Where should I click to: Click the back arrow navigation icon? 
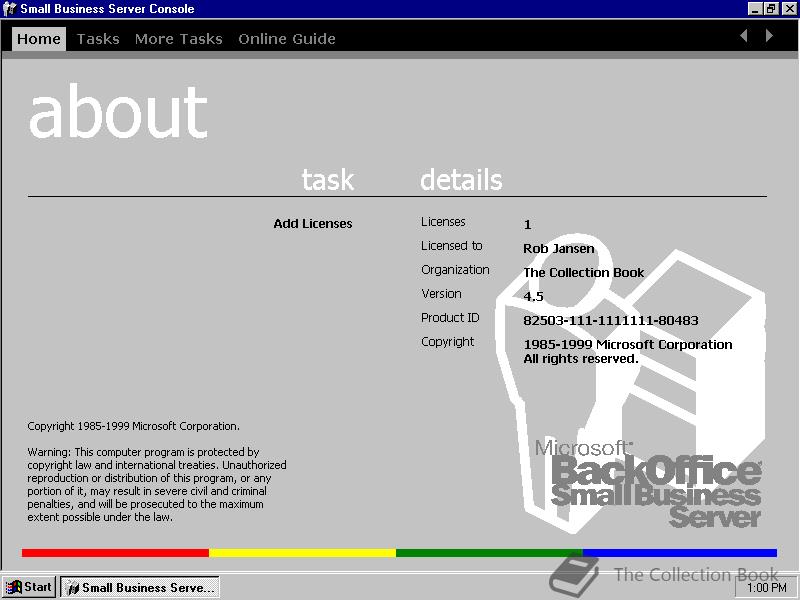point(744,36)
